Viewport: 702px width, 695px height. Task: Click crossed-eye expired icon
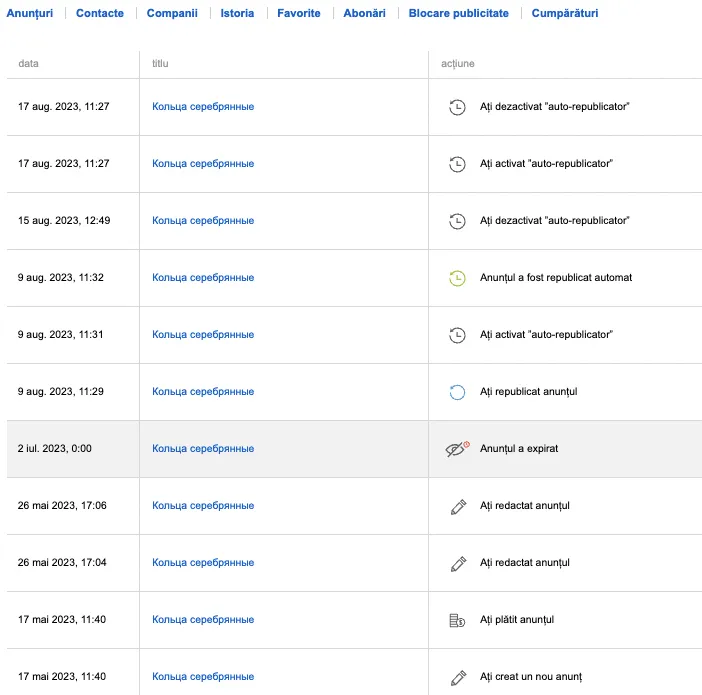pyautogui.click(x=457, y=449)
